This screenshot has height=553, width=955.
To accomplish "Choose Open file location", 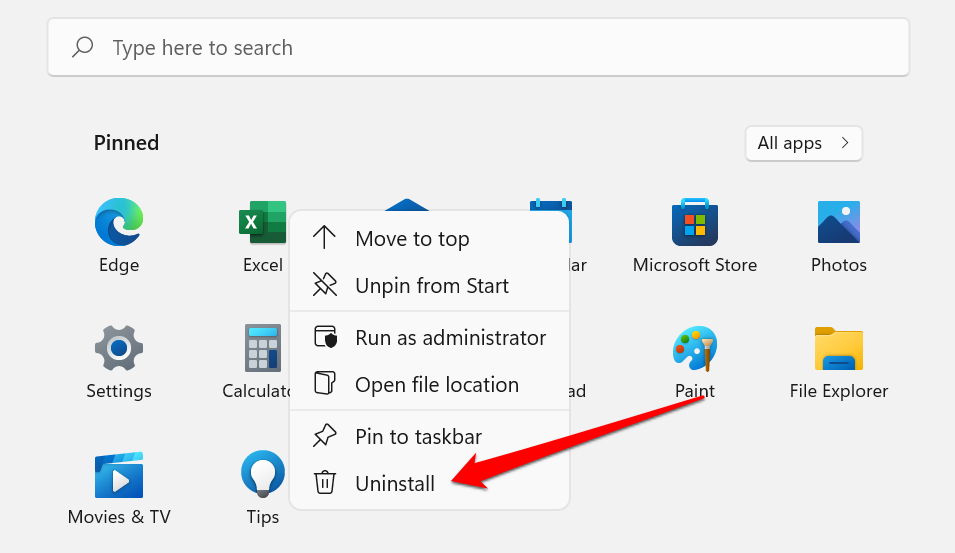I will pos(437,385).
